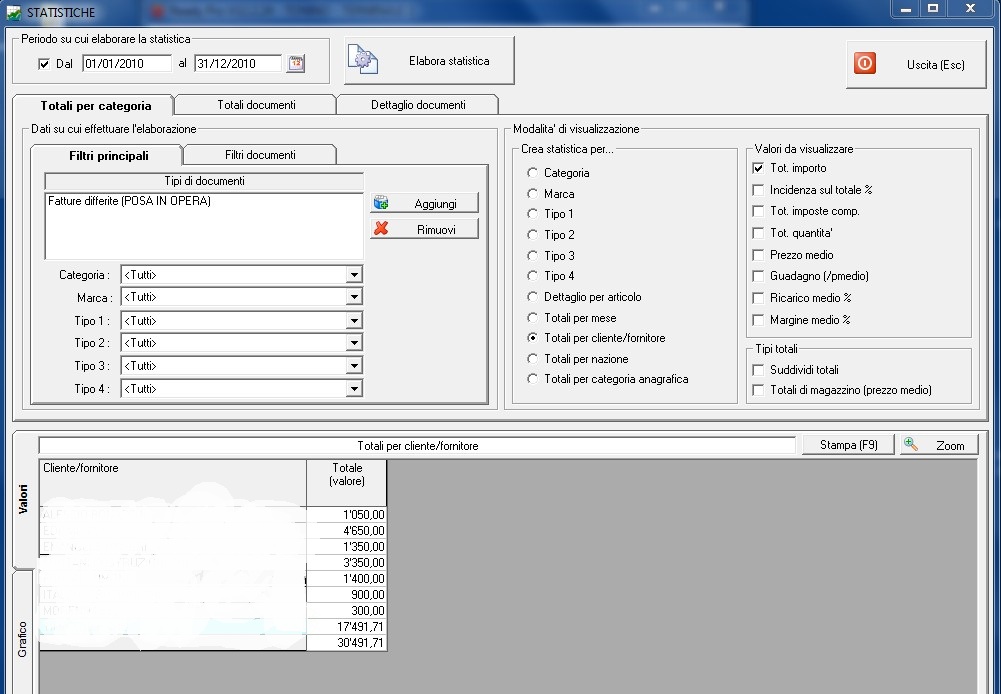Open the Filtri documenti tab
Viewport: 1001px width, 694px height.
click(x=260, y=155)
